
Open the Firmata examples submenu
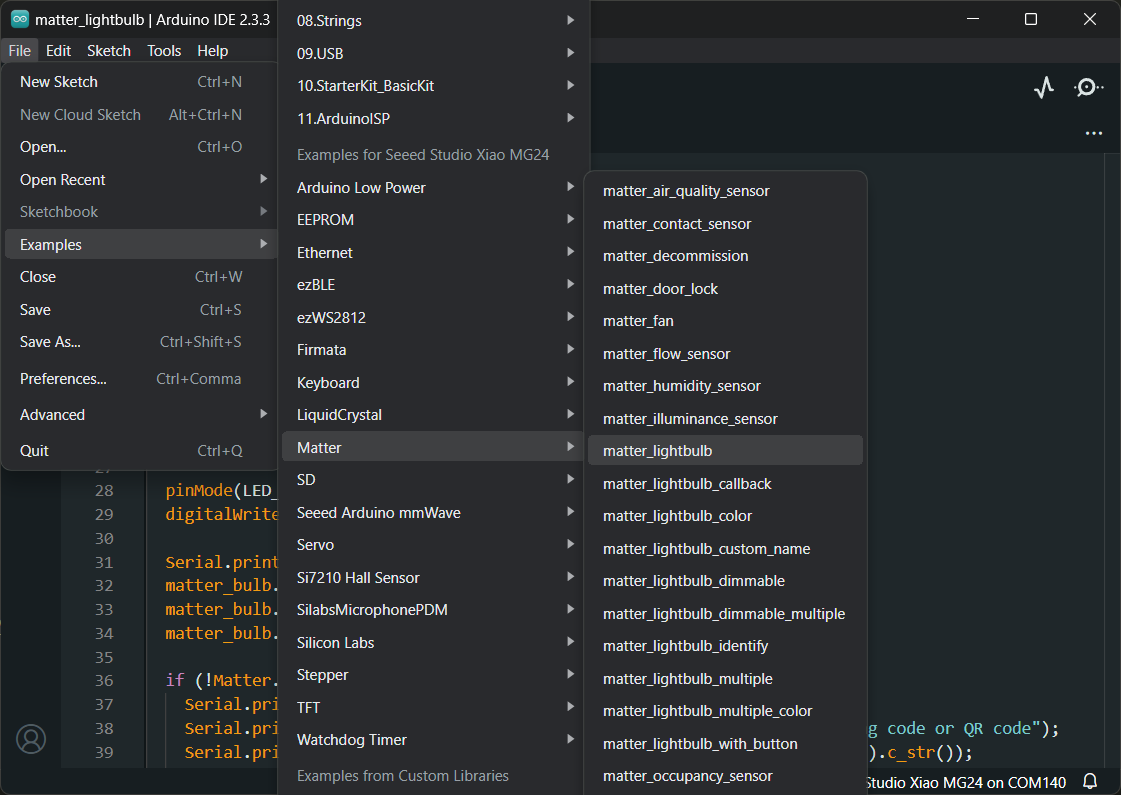434,350
